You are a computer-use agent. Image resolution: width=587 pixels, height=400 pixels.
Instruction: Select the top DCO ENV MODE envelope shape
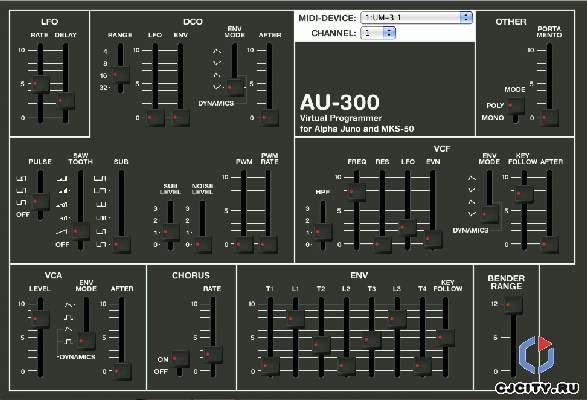click(217, 51)
